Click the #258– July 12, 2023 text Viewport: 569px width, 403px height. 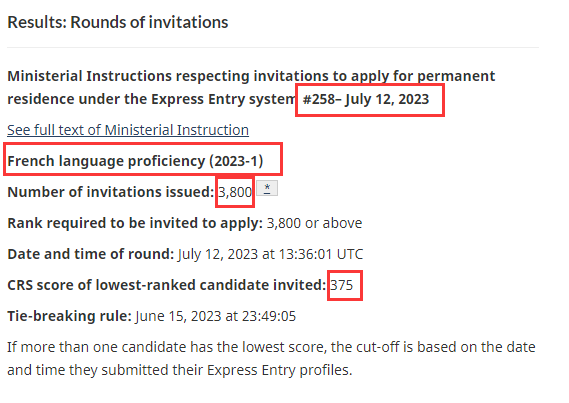tap(366, 99)
